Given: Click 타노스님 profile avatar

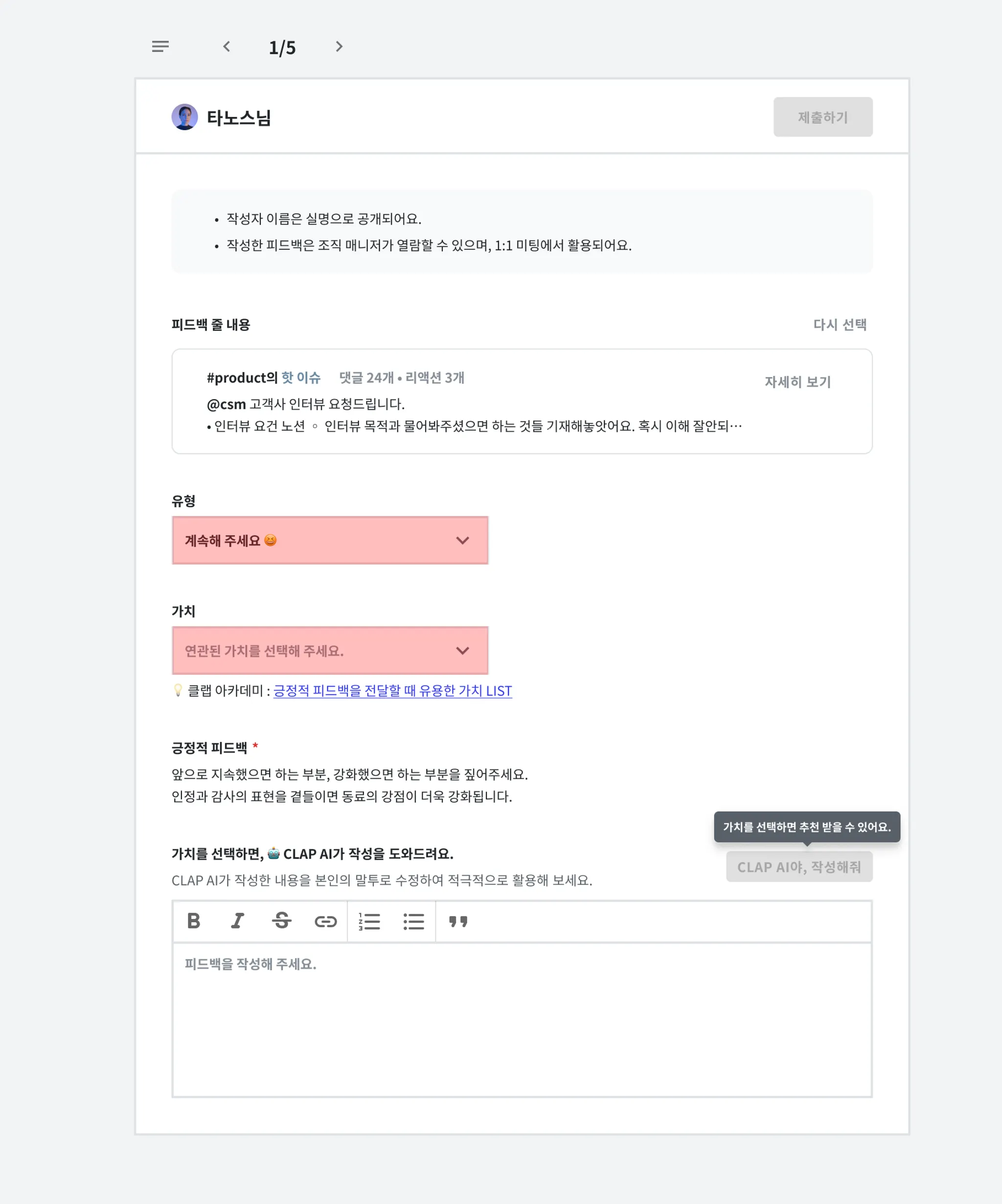Looking at the screenshot, I should pyautogui.click(x=184, y=117).
